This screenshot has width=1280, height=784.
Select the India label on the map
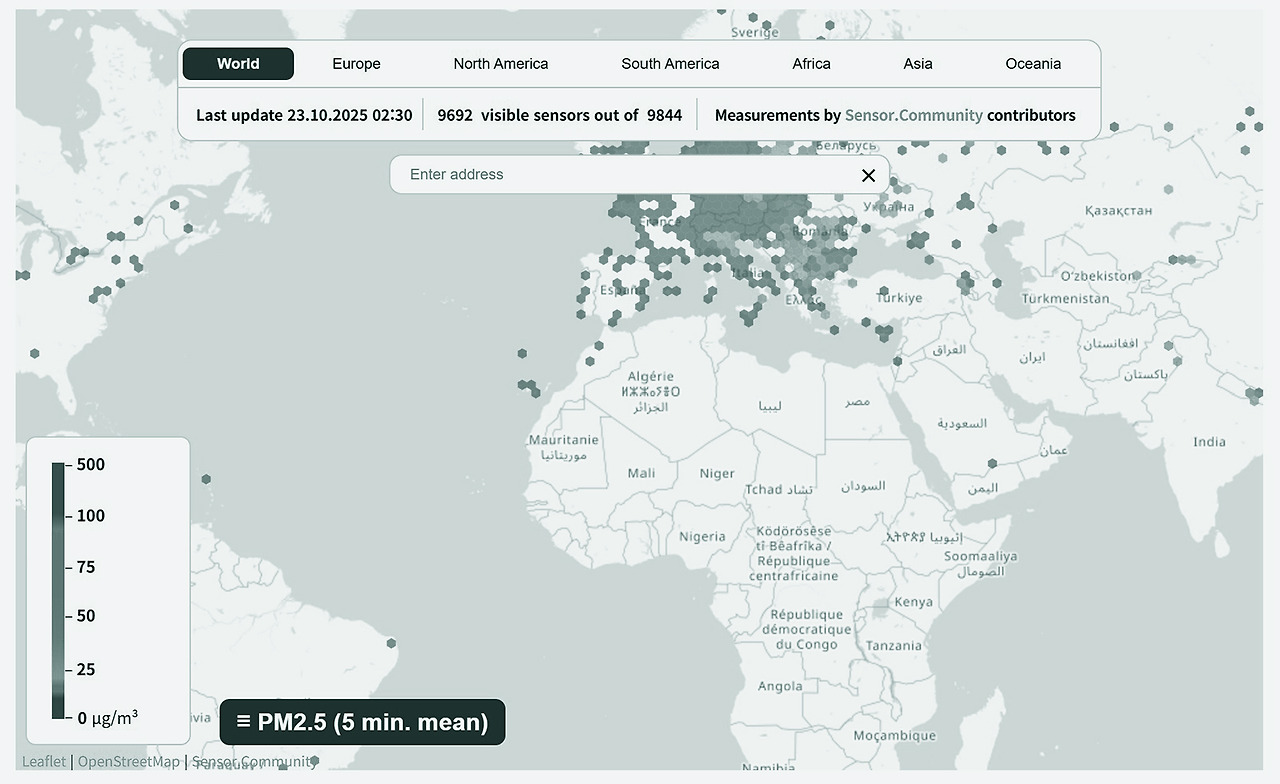tap(1209, 442)
